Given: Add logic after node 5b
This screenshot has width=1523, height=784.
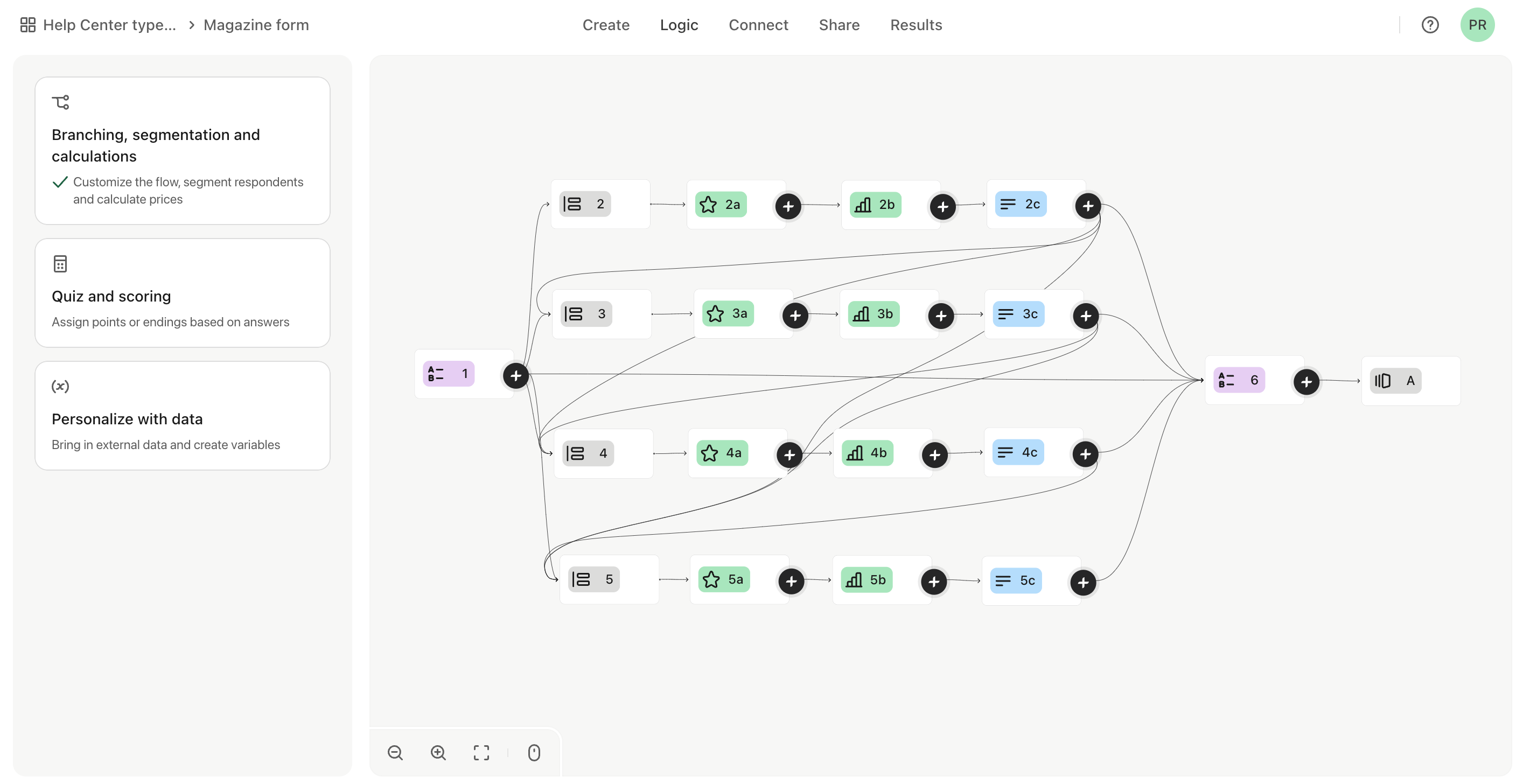Looking at the screenshot, I should (x=933, y=581).
